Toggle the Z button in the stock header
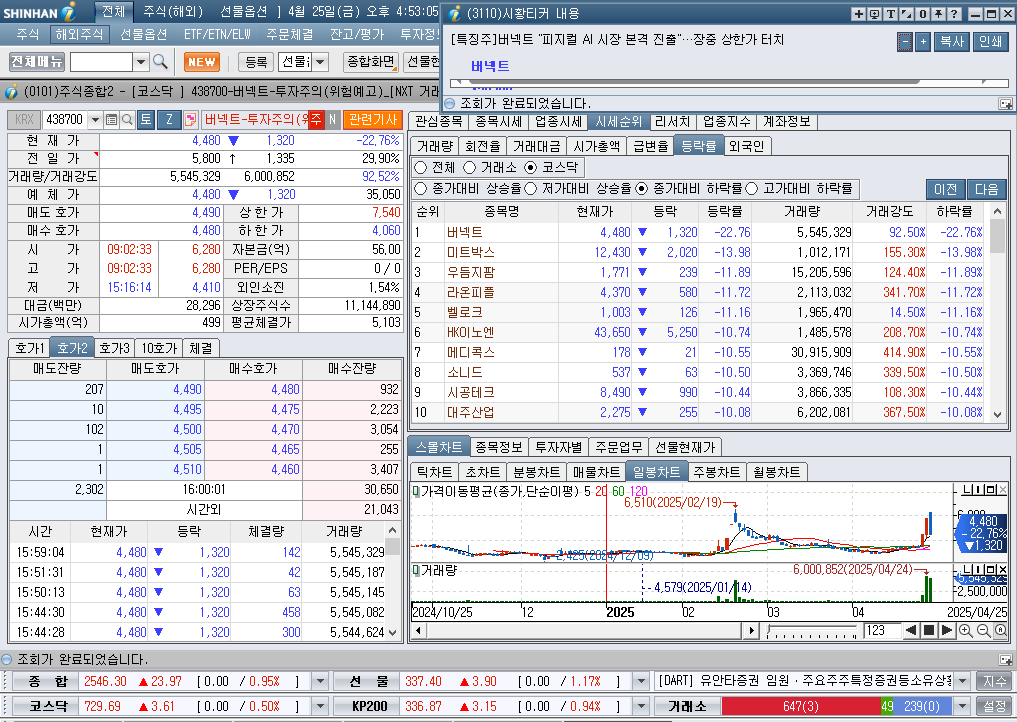1017x722 pixels. tap(169, 119)
